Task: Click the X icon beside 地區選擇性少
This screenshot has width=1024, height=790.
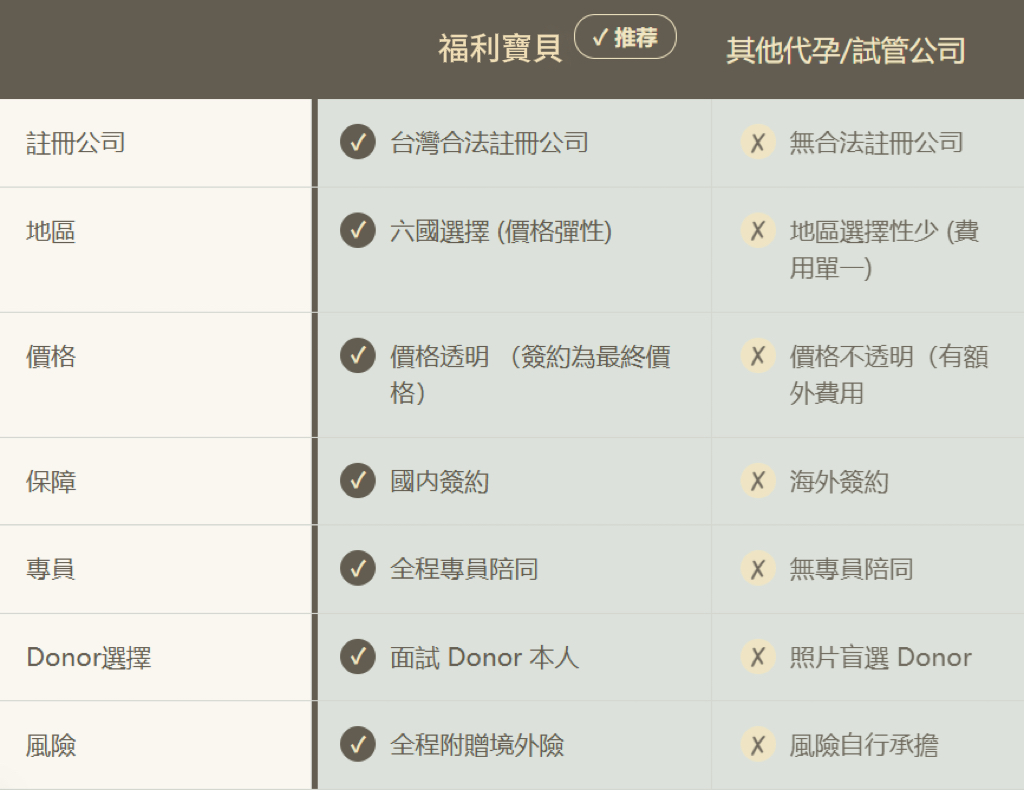Action: [x=758, y=231]
